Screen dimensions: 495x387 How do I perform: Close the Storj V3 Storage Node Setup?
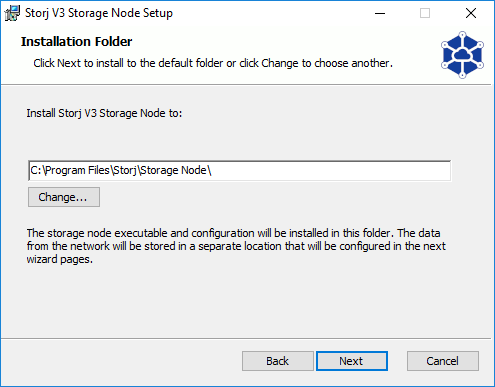[471, 13]
